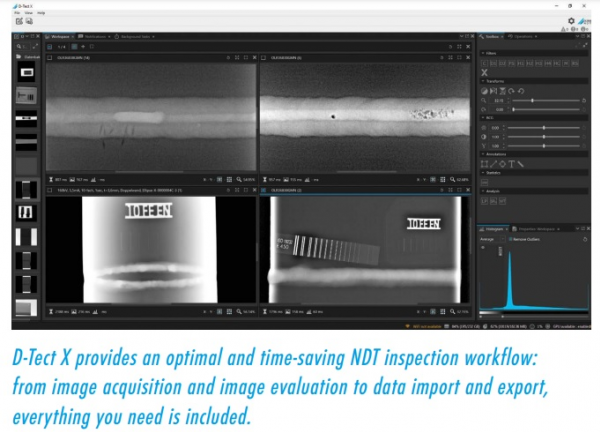The image size is (600, 432).
Task: Click the add viewer plus icon in workspace toolbar
Action: 83,47
